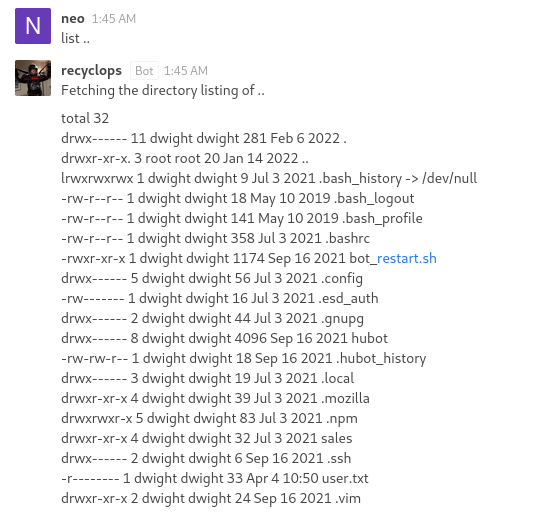This screenshot has width=553, height=514.
Task: Open the recyclops avatar photo
Action: (x=33, y=78)
